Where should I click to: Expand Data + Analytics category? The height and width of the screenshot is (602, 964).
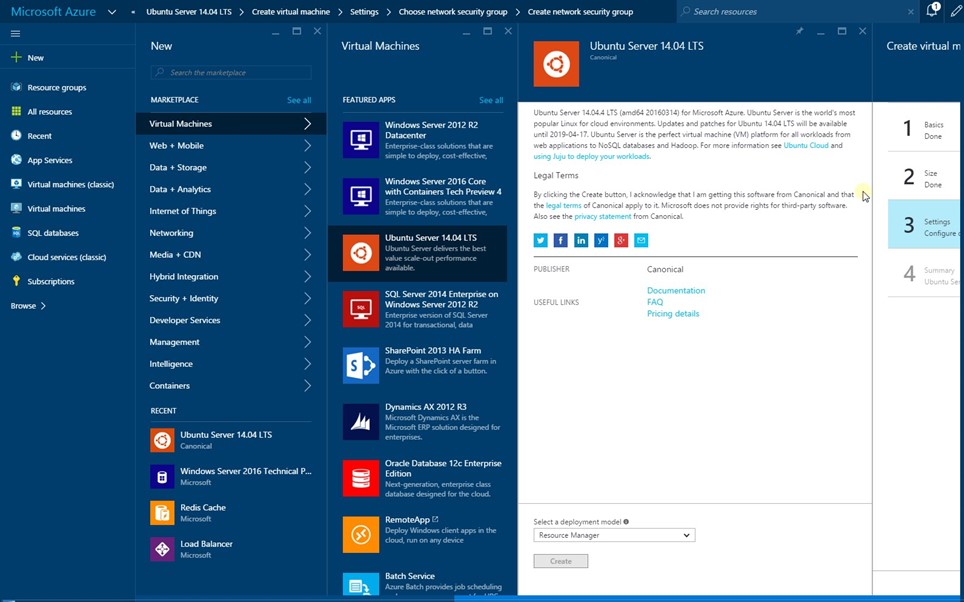pos(307,189)
